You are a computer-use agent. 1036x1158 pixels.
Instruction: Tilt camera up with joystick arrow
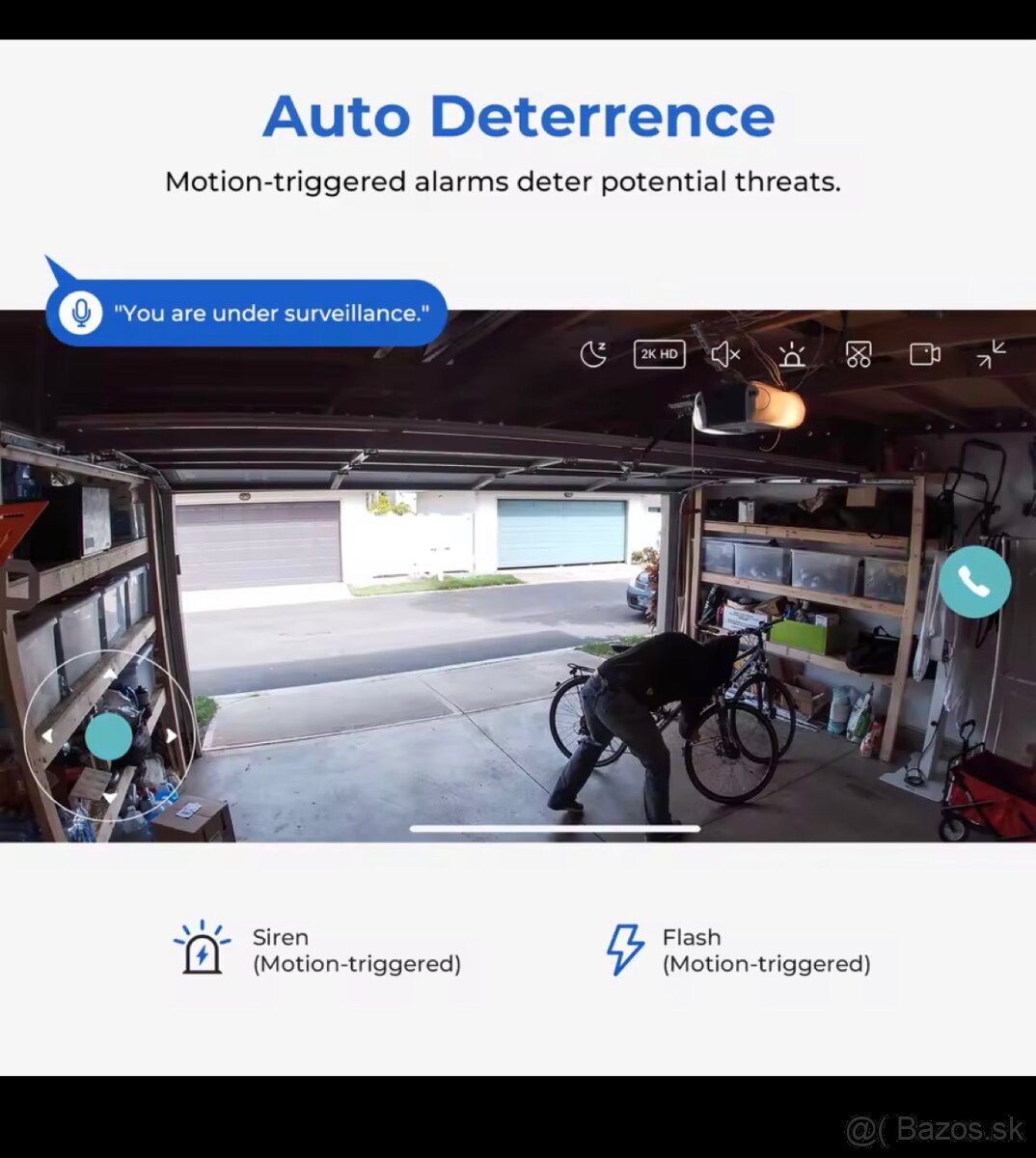109,675
